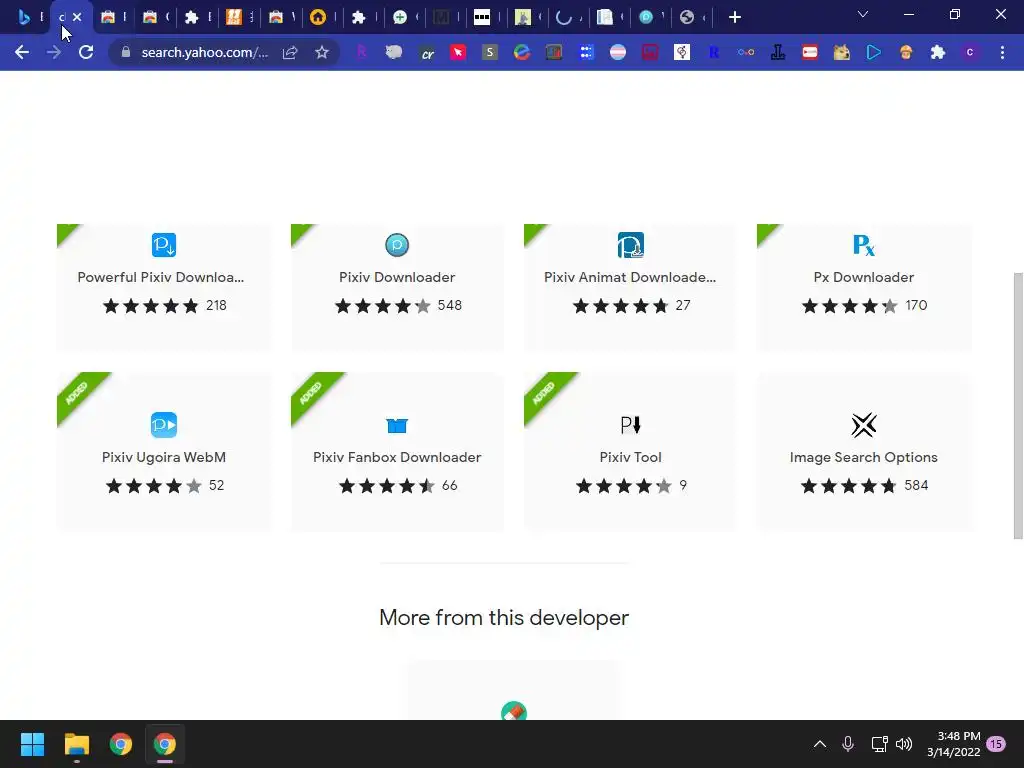Open File Explorer from the taskbar
Image resolution: width=1024 pixels, height=768 pixels.
pos(76,744)
